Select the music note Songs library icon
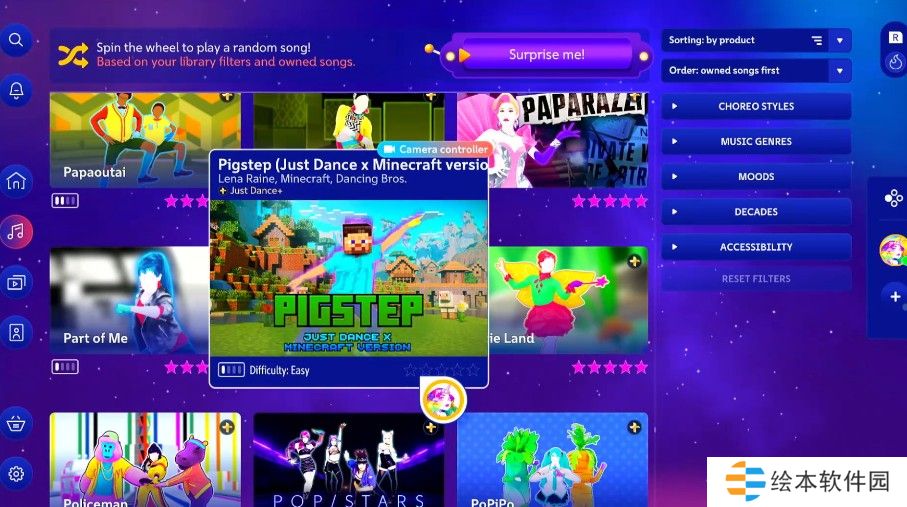The height and width of the screenshot is (507, 907). [16, 232]
